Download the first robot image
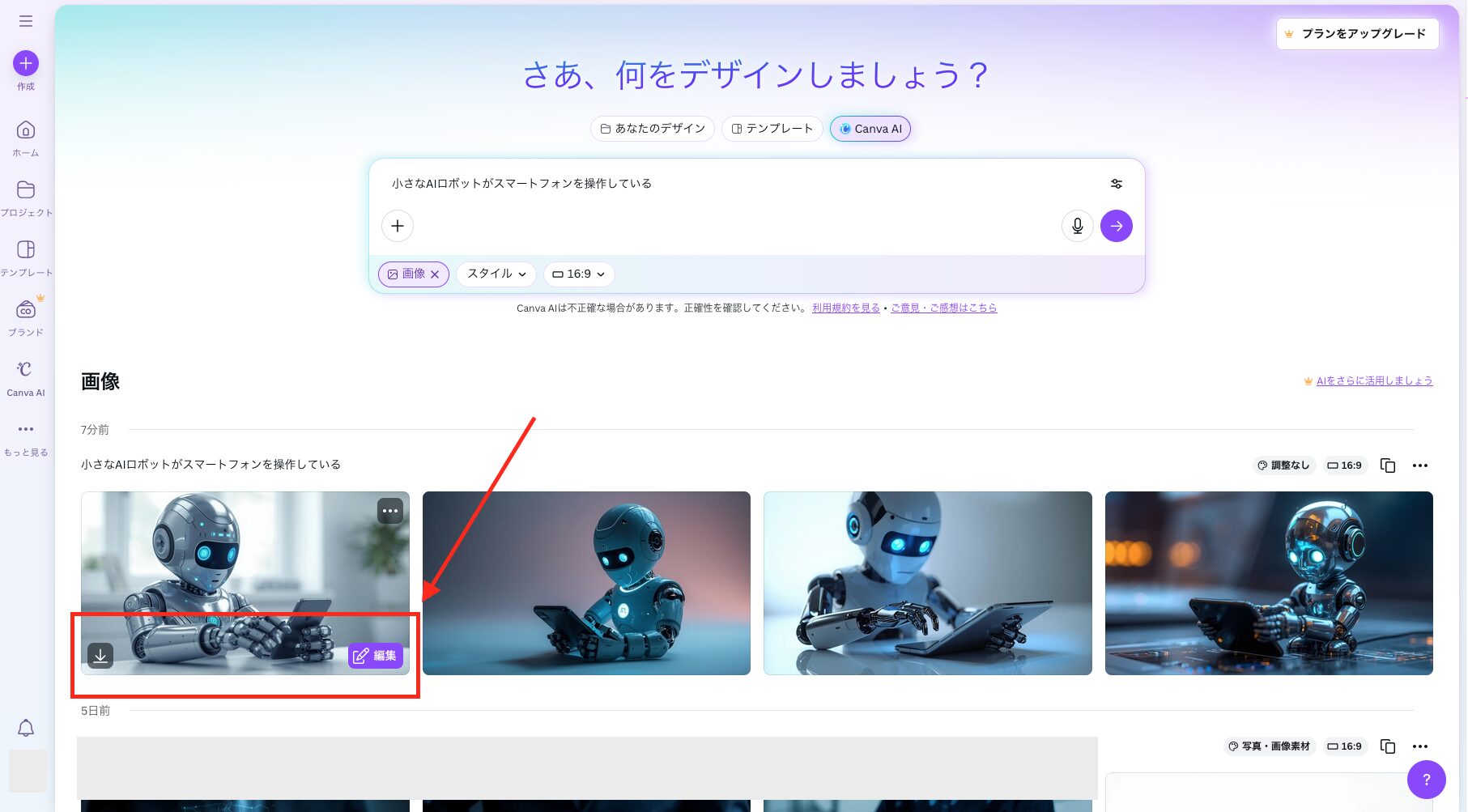Viewport: 1468px width, 812px height. (100, 656)
